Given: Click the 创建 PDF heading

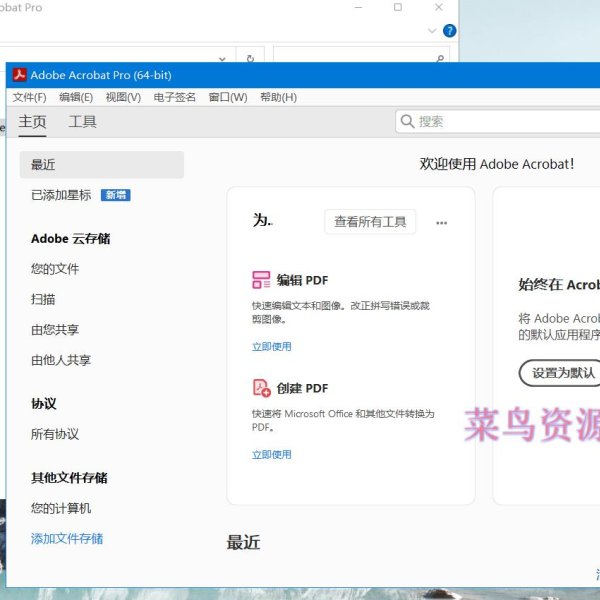Looking at the screenshot, I should 302,388.
